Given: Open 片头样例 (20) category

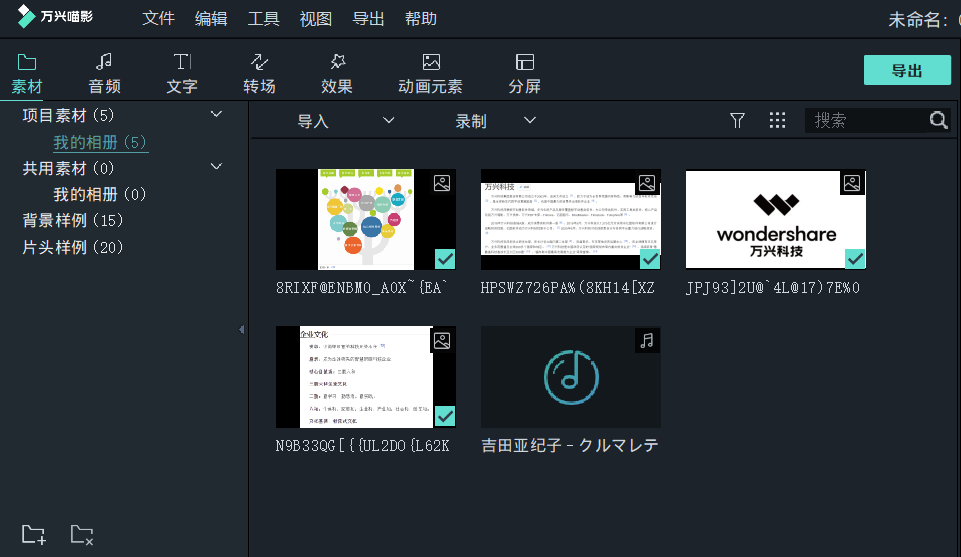Looking at the screenshot, I should tap(73, 248).
